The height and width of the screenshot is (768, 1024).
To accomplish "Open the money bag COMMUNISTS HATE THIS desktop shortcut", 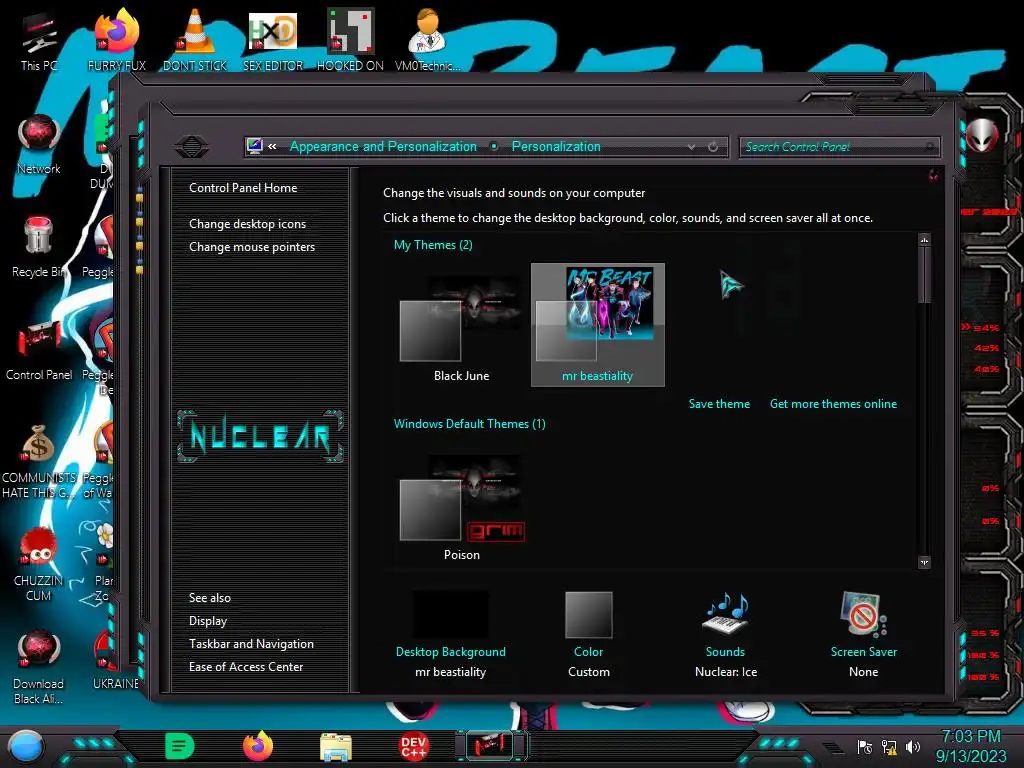I will (x=39, y=461).
